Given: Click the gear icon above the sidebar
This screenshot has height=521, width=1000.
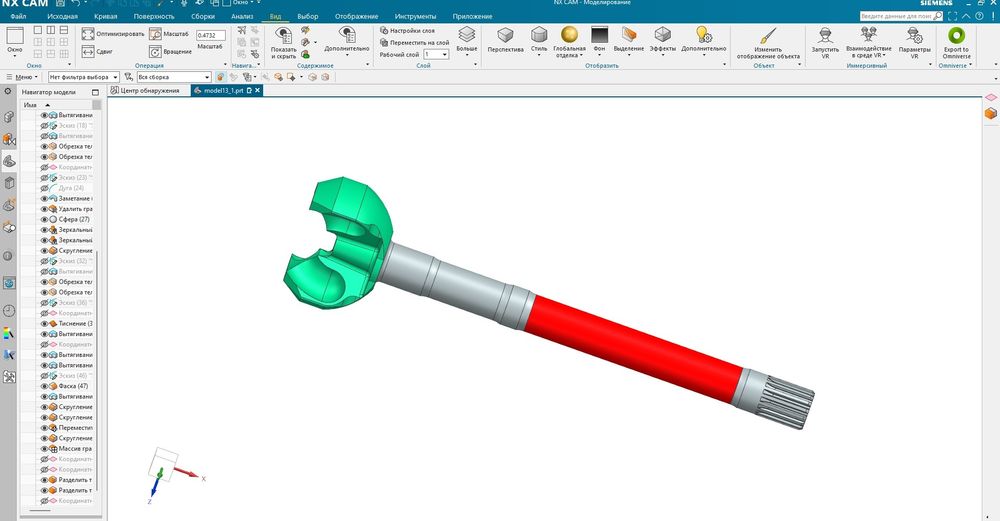Looking at the screenshot, I should point(8,91).
